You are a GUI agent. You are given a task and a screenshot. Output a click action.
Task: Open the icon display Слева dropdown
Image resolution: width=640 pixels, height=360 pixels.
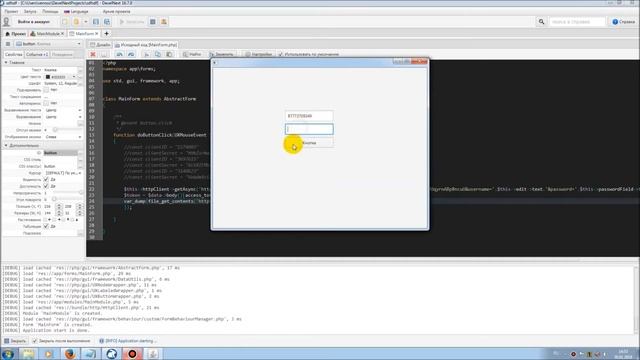[63, 137]
